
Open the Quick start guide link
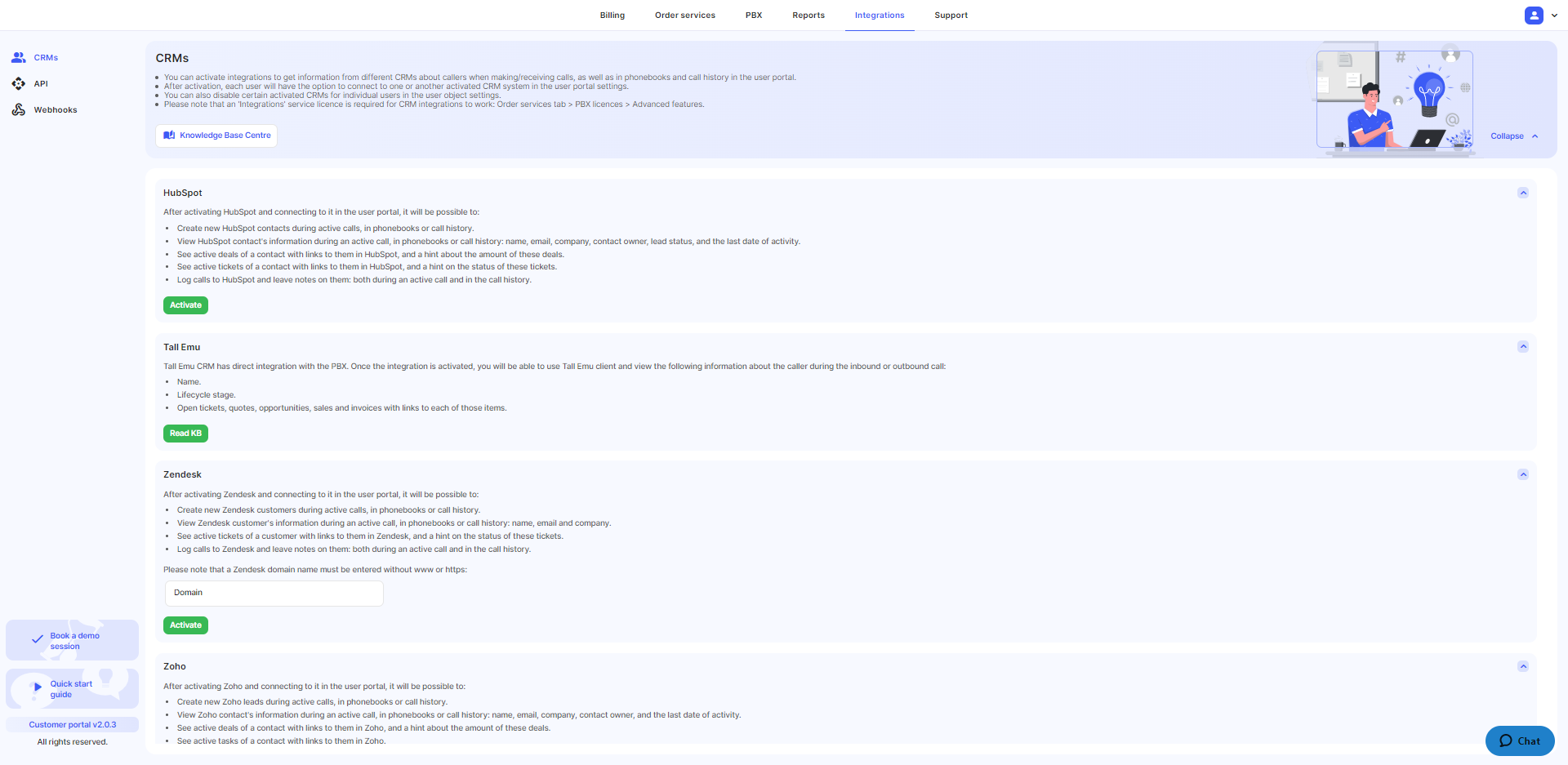[72, 689]
